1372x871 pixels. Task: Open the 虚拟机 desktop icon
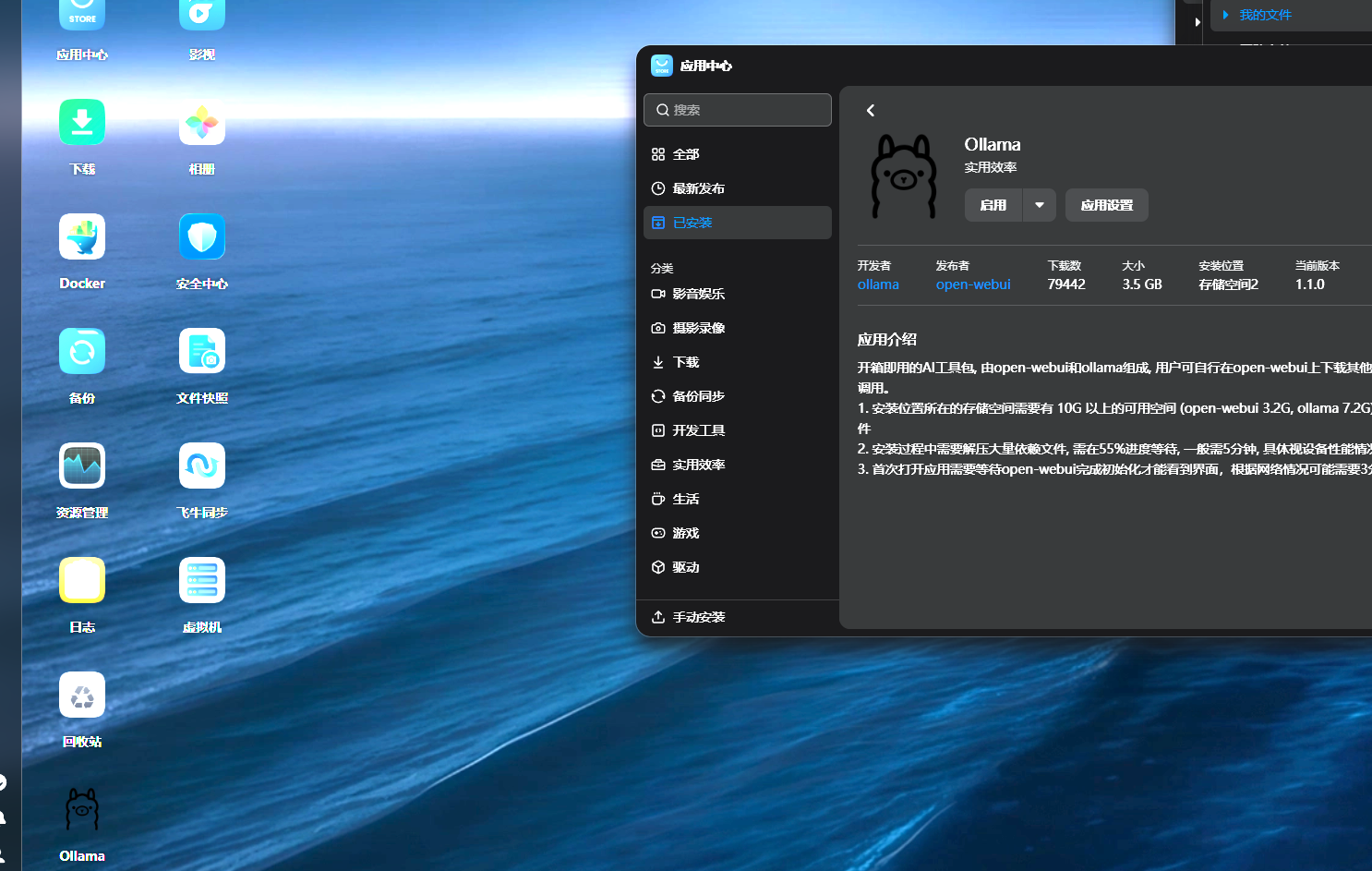pos(202,581)
